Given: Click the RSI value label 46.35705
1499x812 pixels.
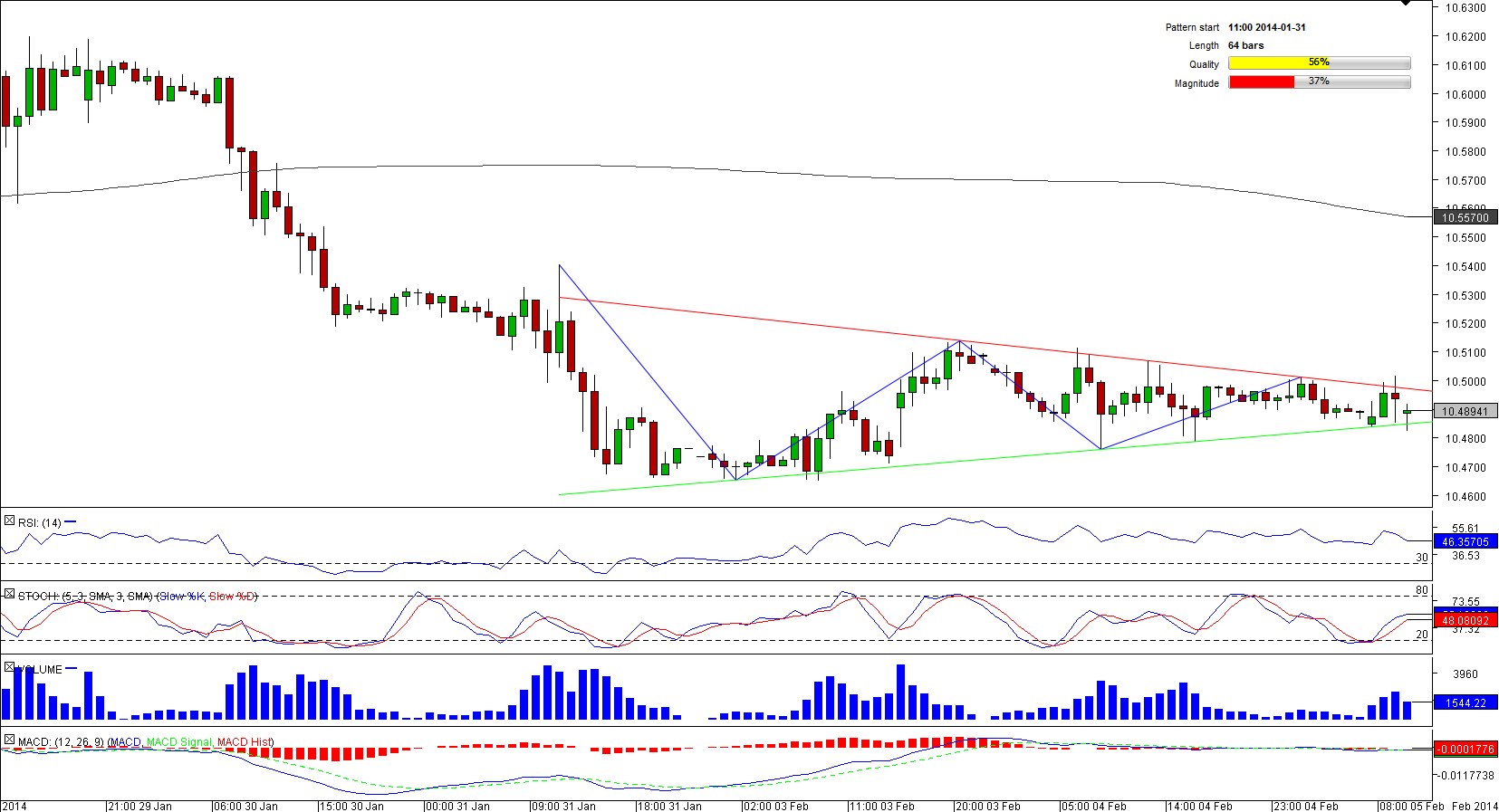Looking at the screenshot, I should coord(1465,542).
